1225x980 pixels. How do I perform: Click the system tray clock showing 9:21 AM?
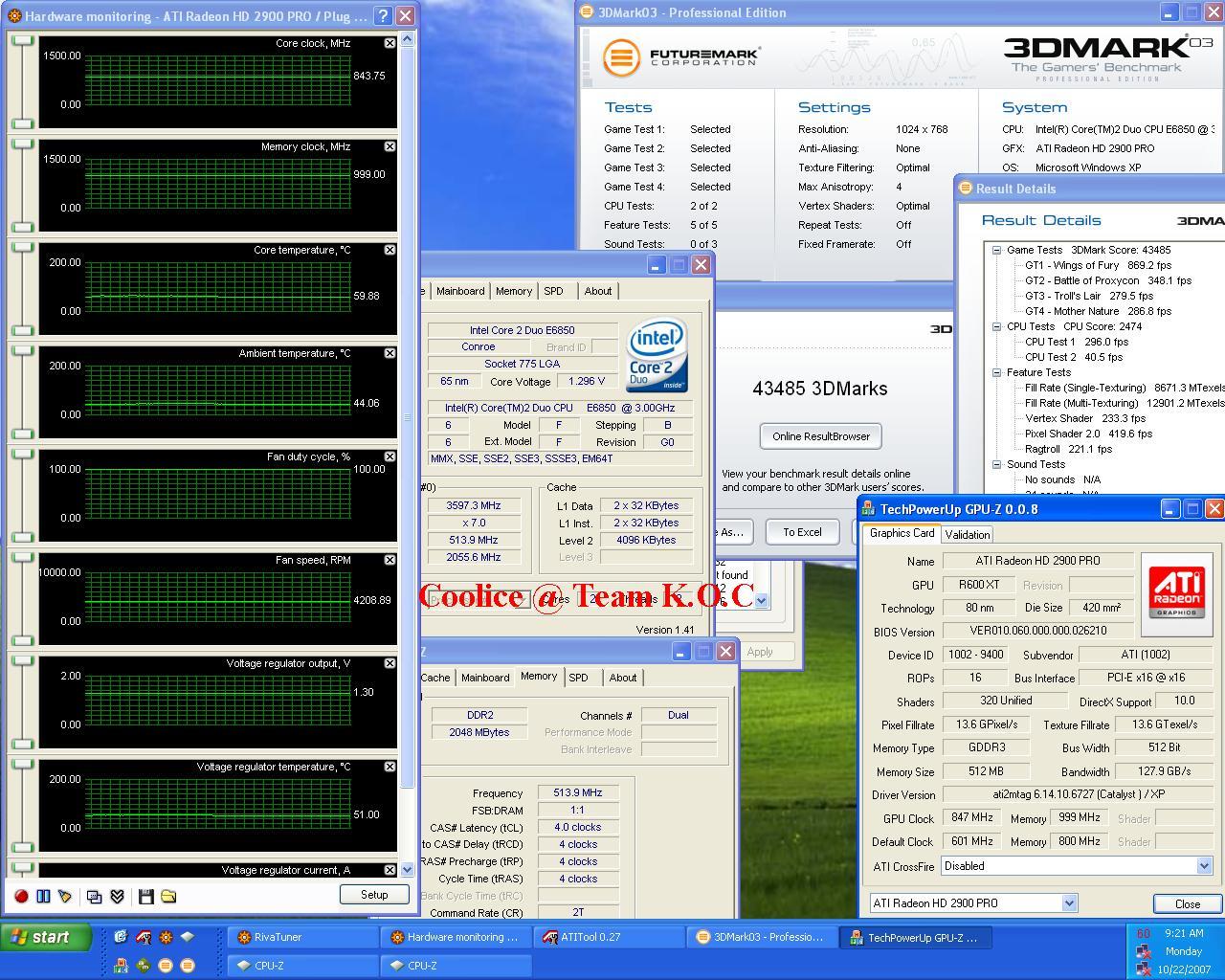[1184, 933]
